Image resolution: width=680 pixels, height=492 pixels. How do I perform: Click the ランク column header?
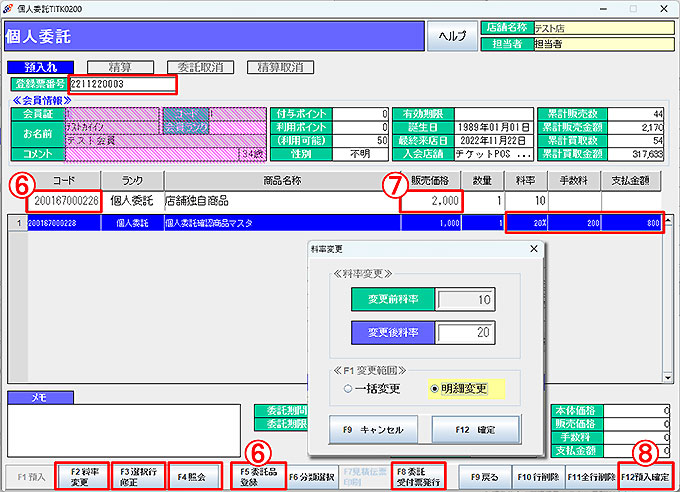(x=132, y=180)
